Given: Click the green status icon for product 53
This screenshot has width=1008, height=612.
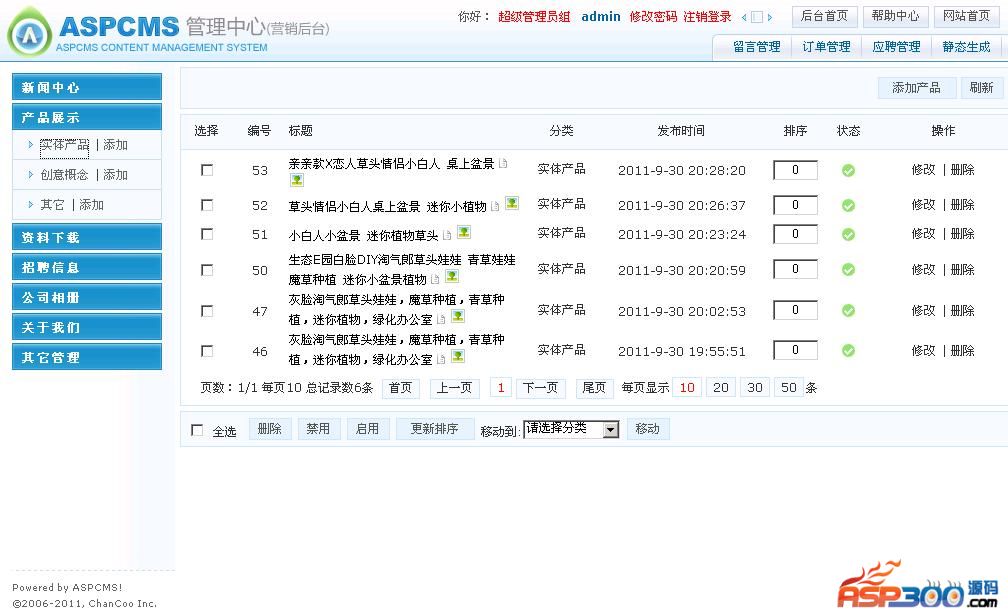Looking at the screenshot, I should pyautogui.click(x=848, y=171).
